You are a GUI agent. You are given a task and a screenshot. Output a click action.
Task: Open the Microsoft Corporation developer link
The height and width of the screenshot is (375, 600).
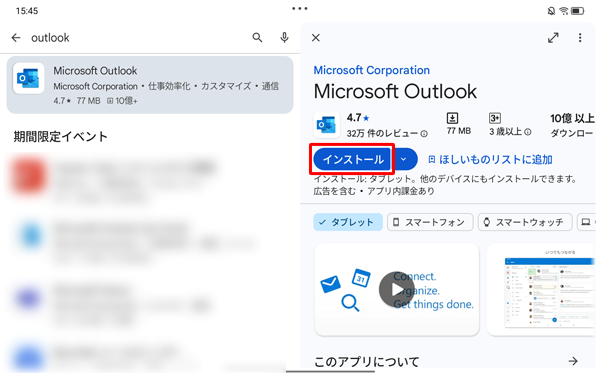point(372,70)
